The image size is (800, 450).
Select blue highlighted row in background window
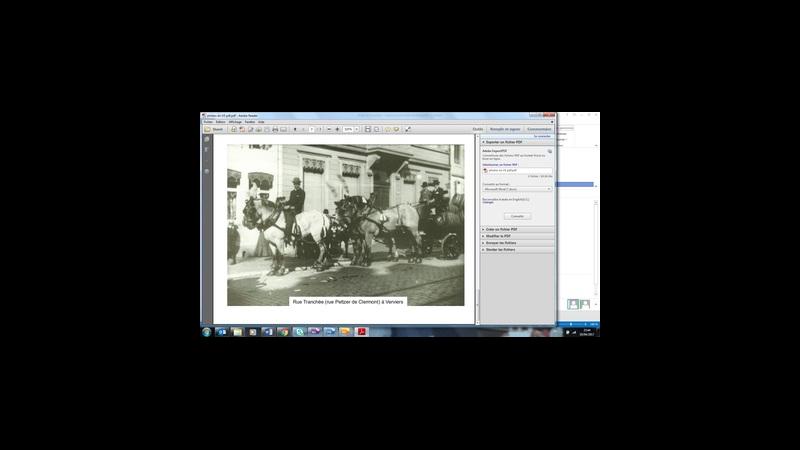574,184
